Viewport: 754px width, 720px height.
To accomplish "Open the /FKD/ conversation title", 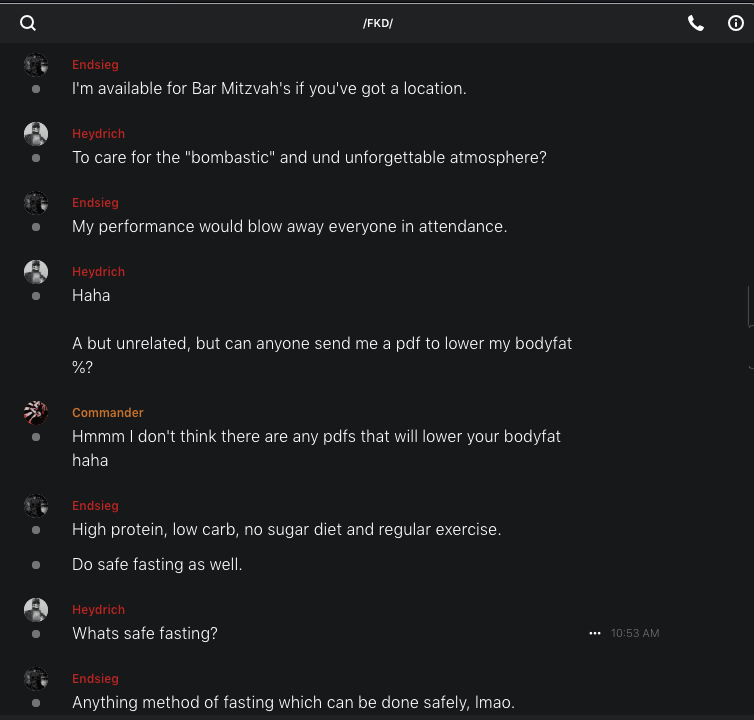I will click(378, 23).
